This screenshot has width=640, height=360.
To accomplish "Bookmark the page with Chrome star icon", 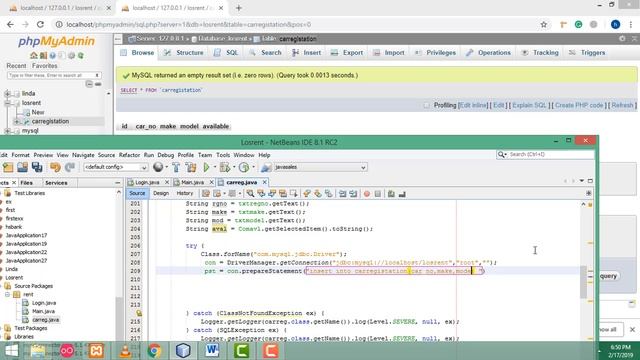I will [x=544, y=24].
